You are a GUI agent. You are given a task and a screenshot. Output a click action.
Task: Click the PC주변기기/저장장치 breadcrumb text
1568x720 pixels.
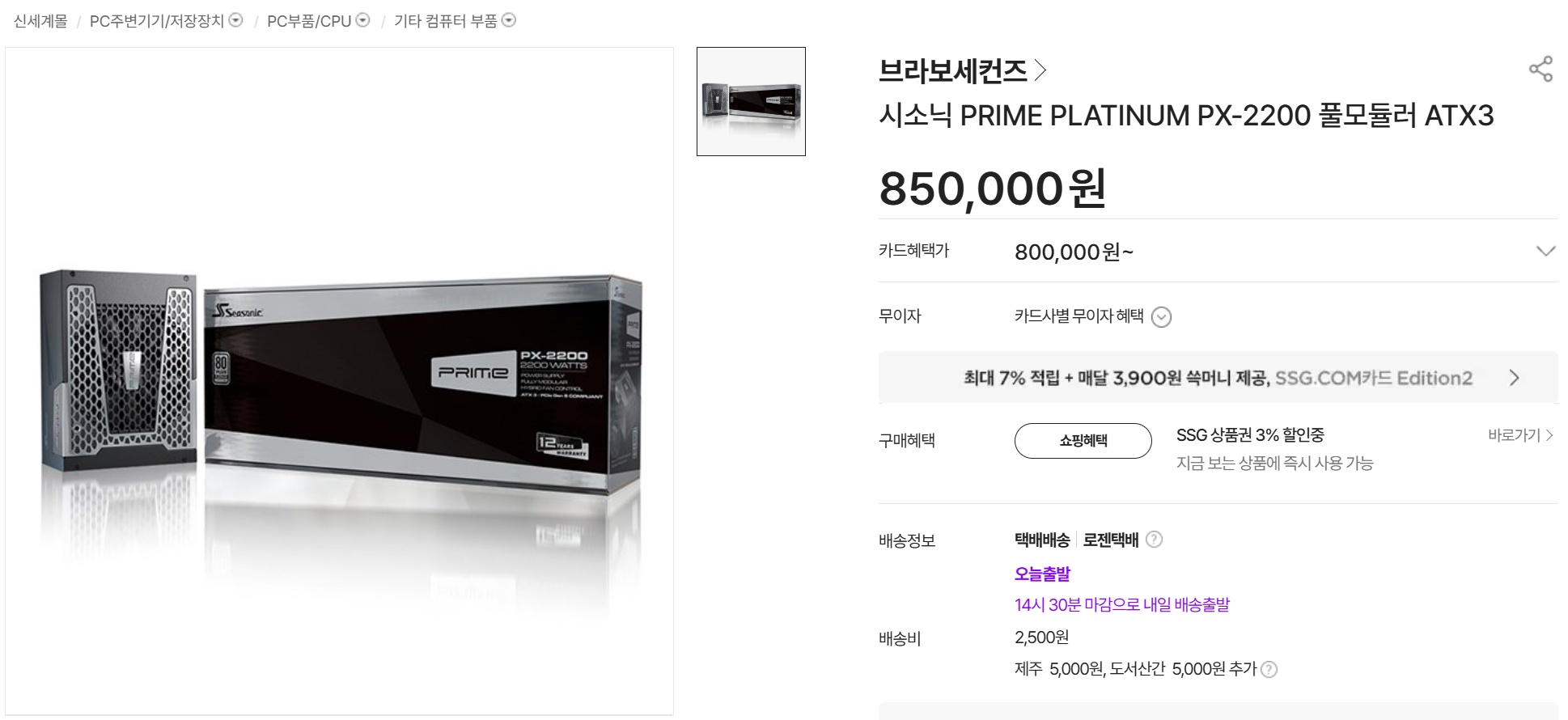click(x=157, y=21)
